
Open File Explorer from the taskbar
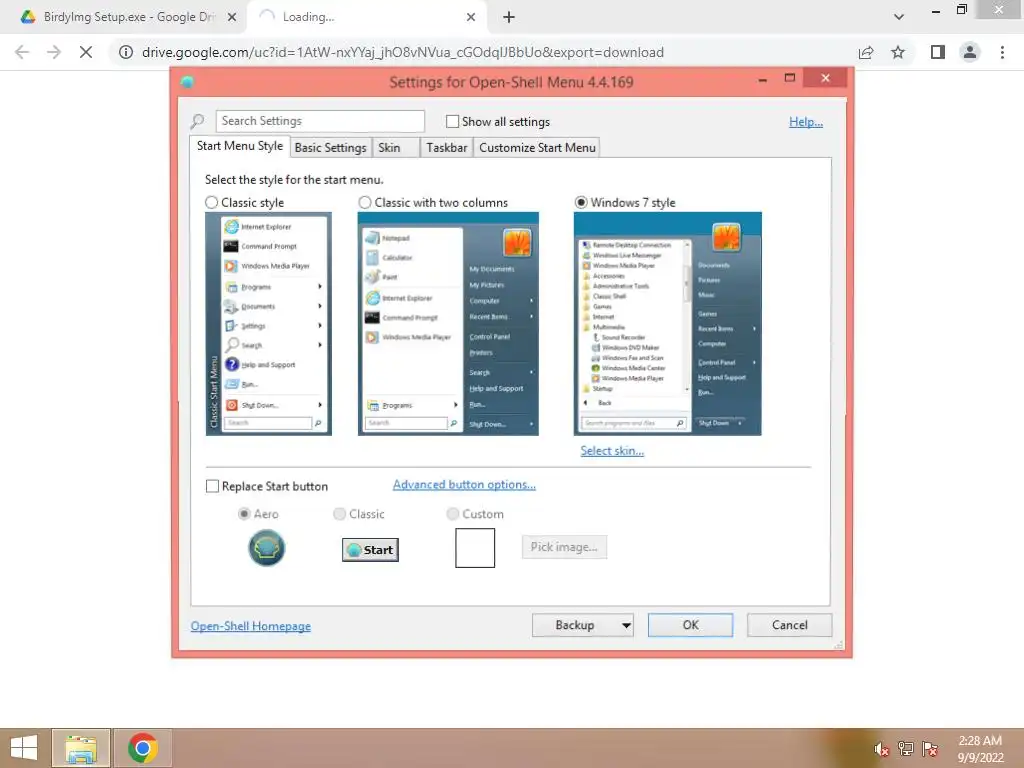coord(81,748)
